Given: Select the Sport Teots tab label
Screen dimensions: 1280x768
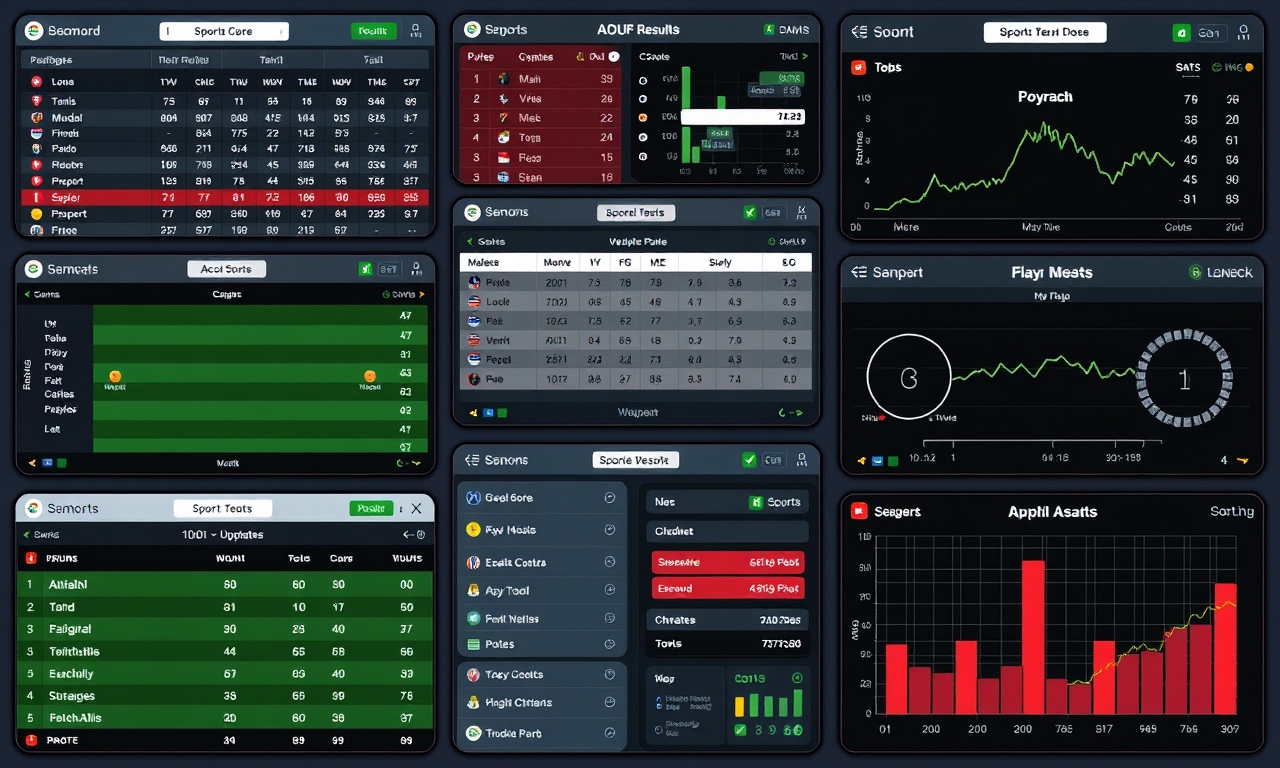Looking at the screenshot, I should pos(222,508).
